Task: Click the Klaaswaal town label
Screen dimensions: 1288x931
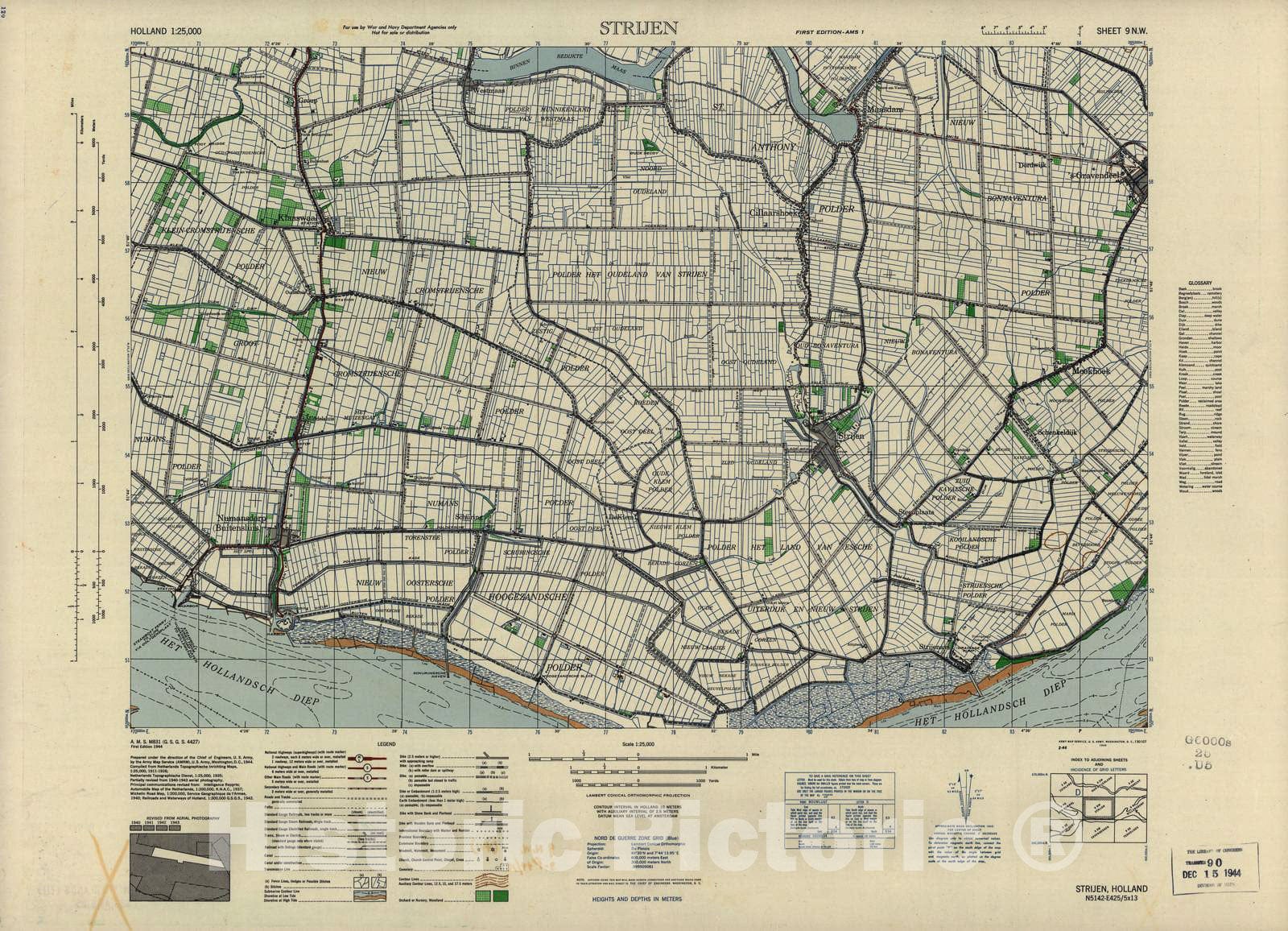Action: click(x=288, y=217)
